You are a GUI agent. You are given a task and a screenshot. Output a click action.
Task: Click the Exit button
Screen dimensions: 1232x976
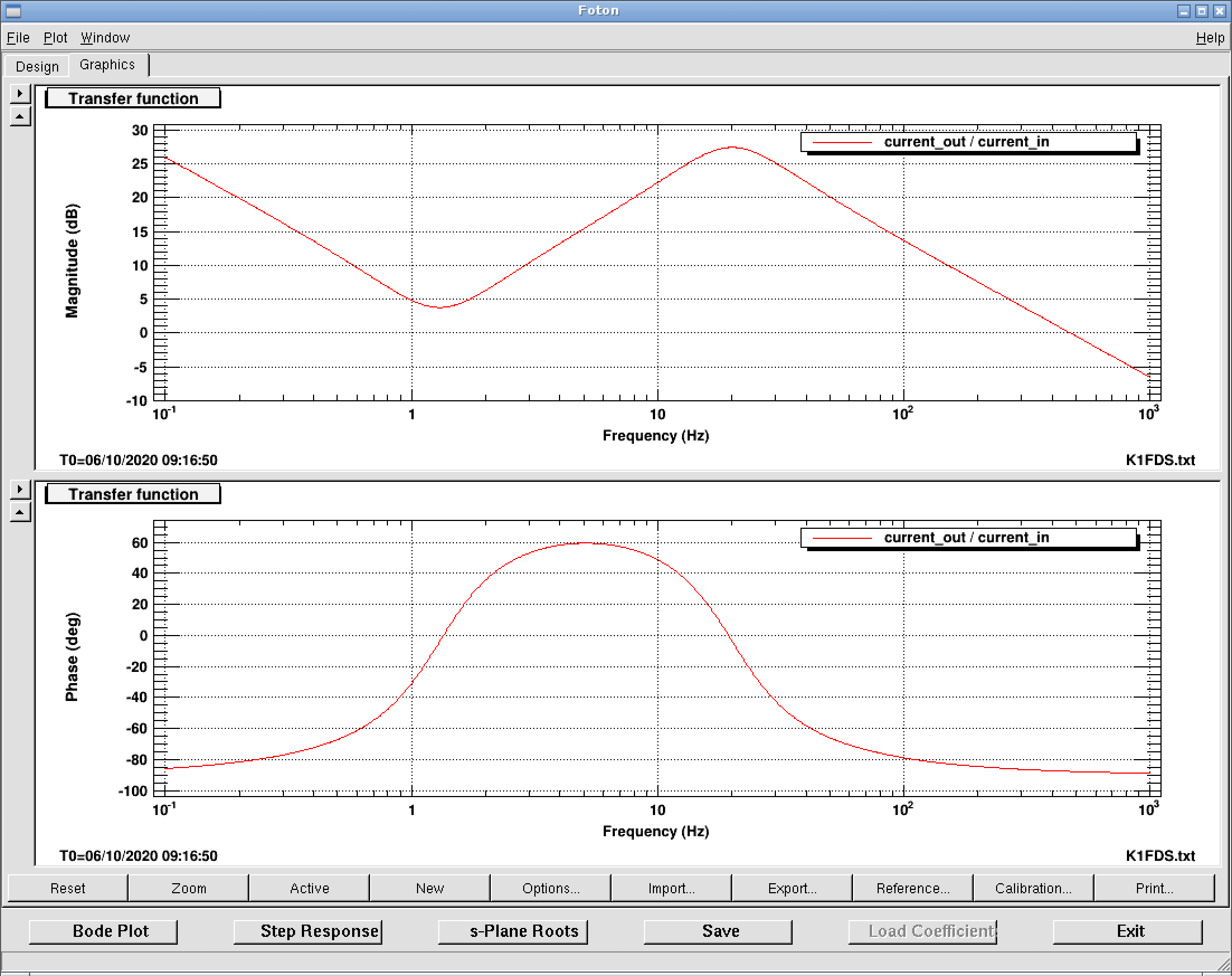pyautogui.click(x=1128, y=931)
